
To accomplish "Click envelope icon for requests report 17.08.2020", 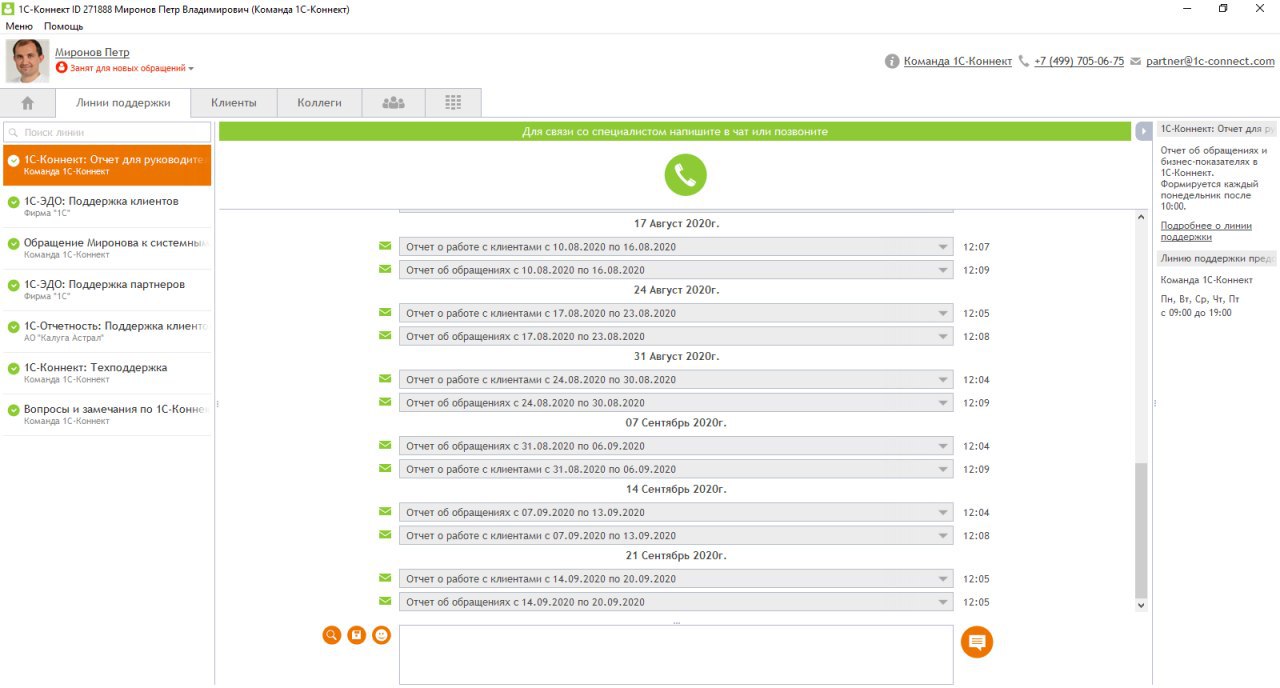I will tap(385, 335).
